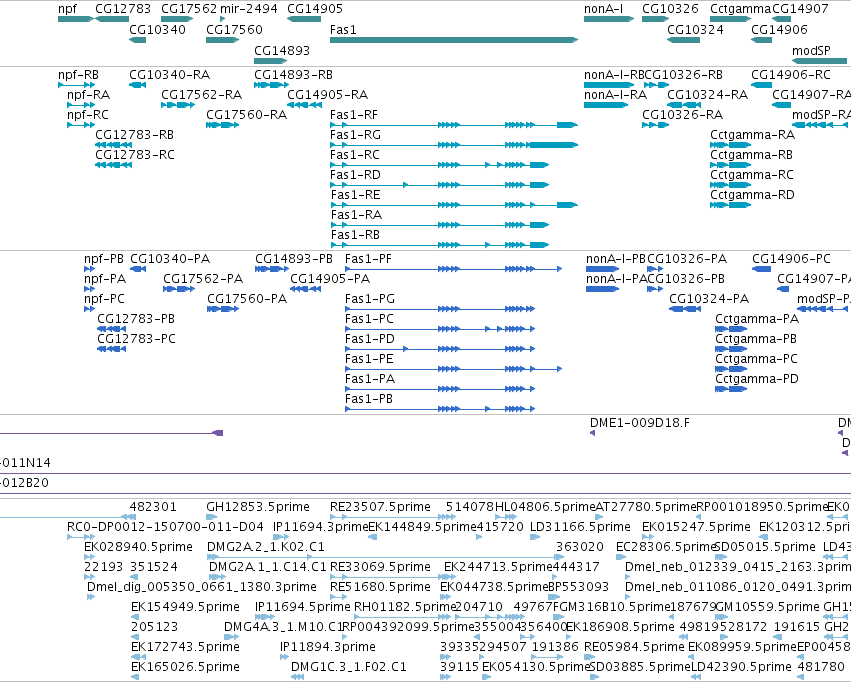
Task: Select protein Fas1-PB
Action: coord(440,409)
